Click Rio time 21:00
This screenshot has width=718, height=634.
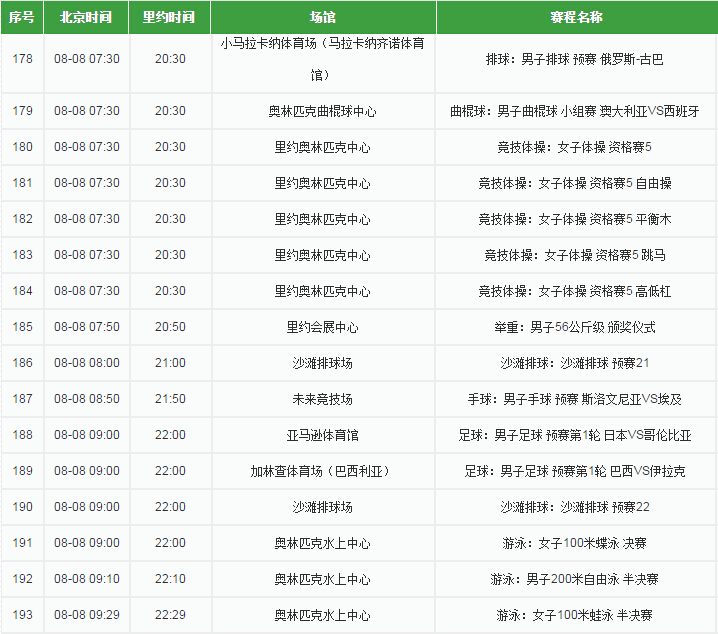pyautogui.click(x=170, y=363)
